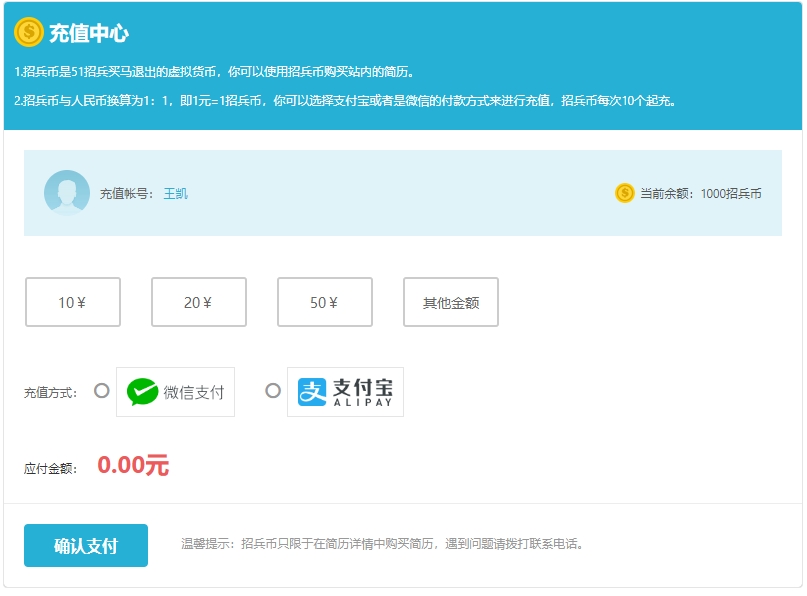Click the 充值方式 label
This screenshot has width=807, height=596.
(x=50, y=393)
